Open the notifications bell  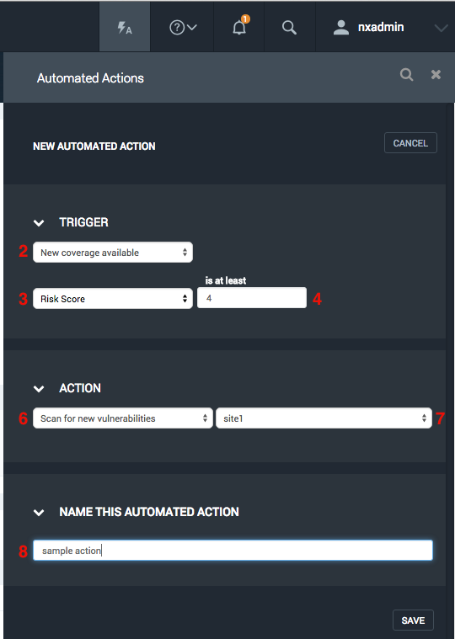(240, 27)
